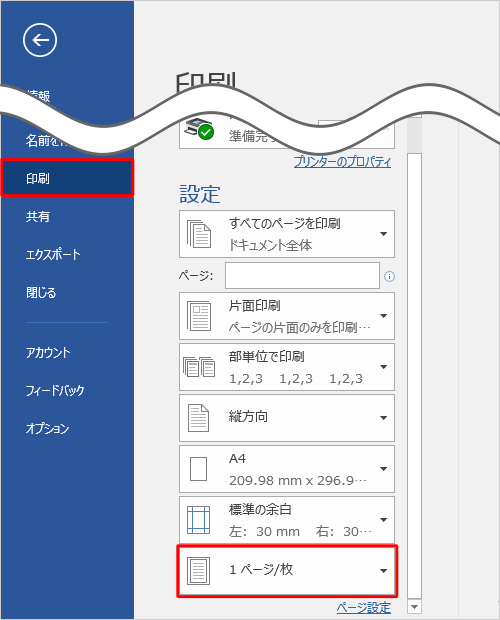Open フィードバック page
Screen dimensions: 500x620
click(x=55, y=390)
